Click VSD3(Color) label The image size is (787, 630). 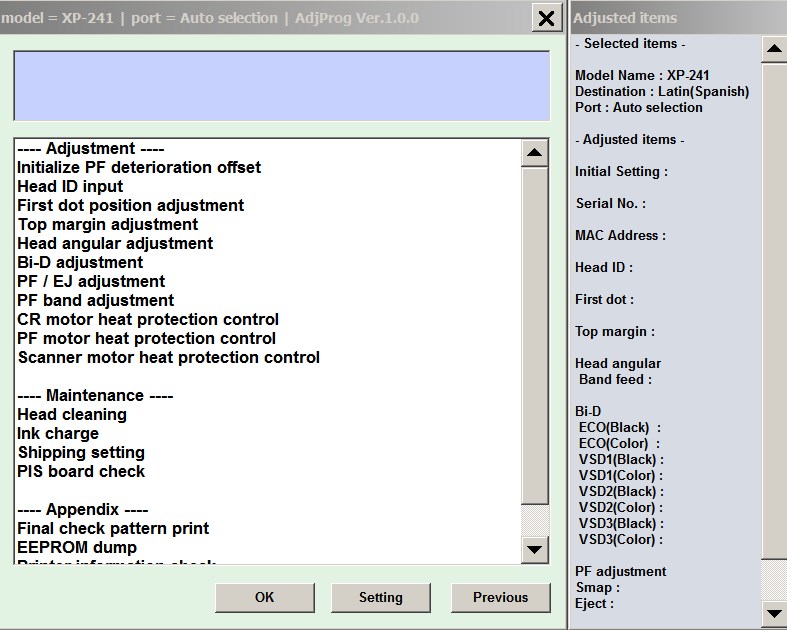[621, 540]
